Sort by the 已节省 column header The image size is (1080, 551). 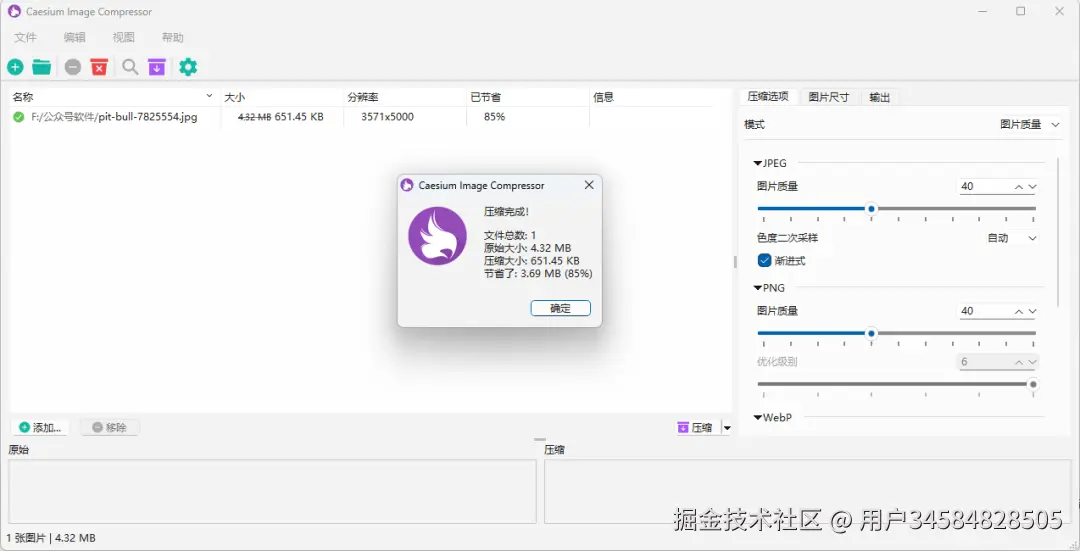(x=528, y=97)
